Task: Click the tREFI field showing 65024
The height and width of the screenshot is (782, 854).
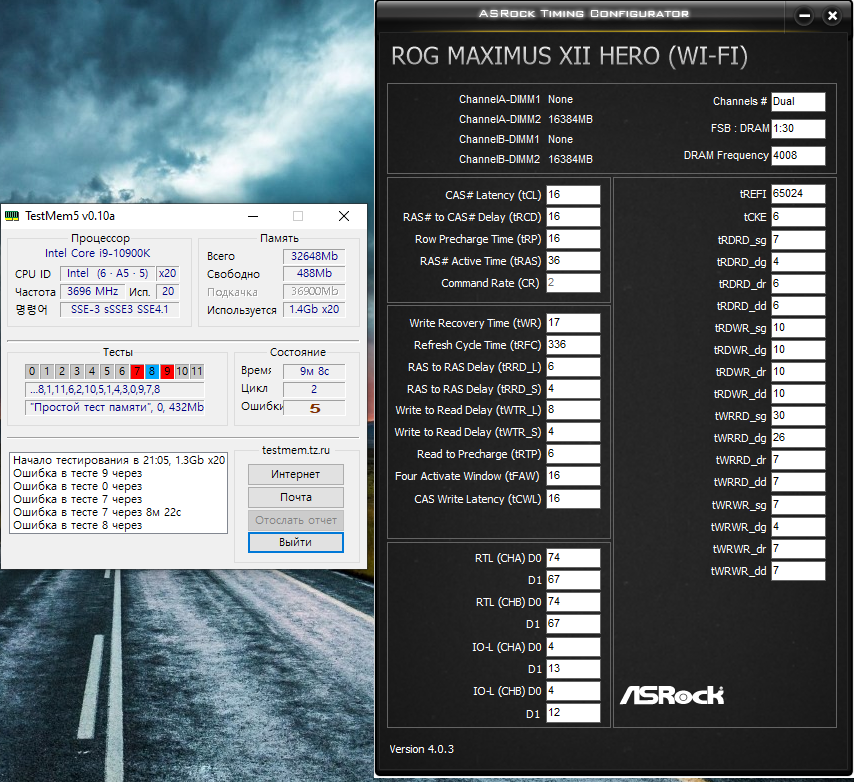Action: coord(798,194)
